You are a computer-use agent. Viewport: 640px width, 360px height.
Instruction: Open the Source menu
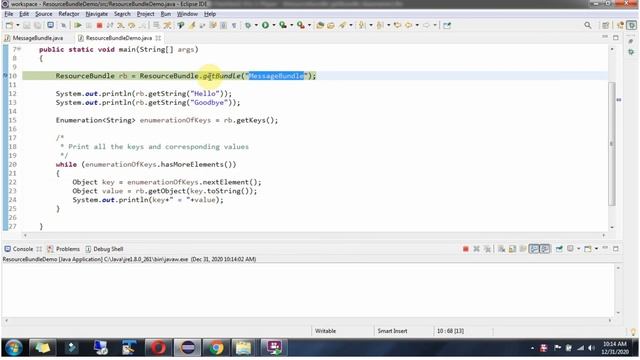click(44, 14)
